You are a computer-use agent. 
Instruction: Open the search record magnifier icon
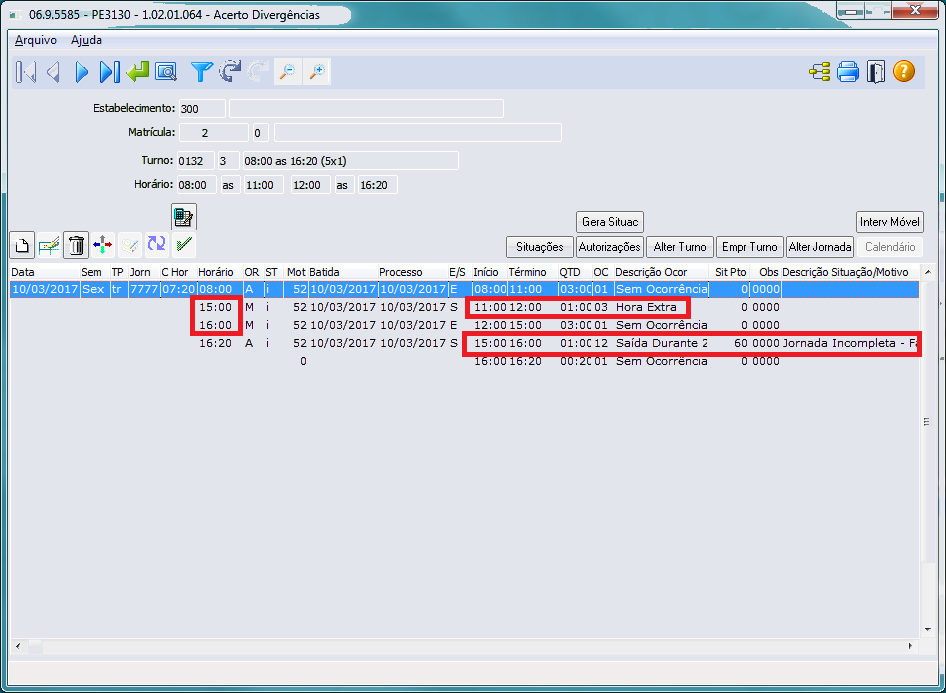pos(166,72)
